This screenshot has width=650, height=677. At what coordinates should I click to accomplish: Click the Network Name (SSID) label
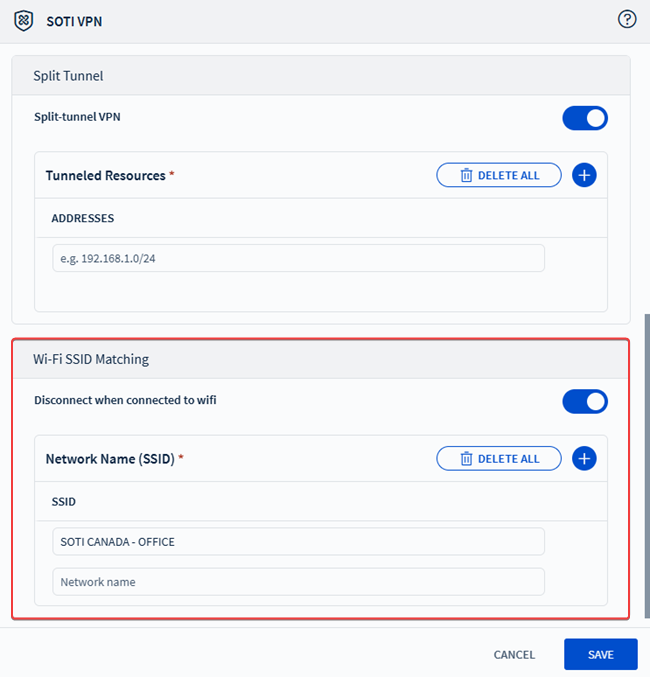[110, 459]
